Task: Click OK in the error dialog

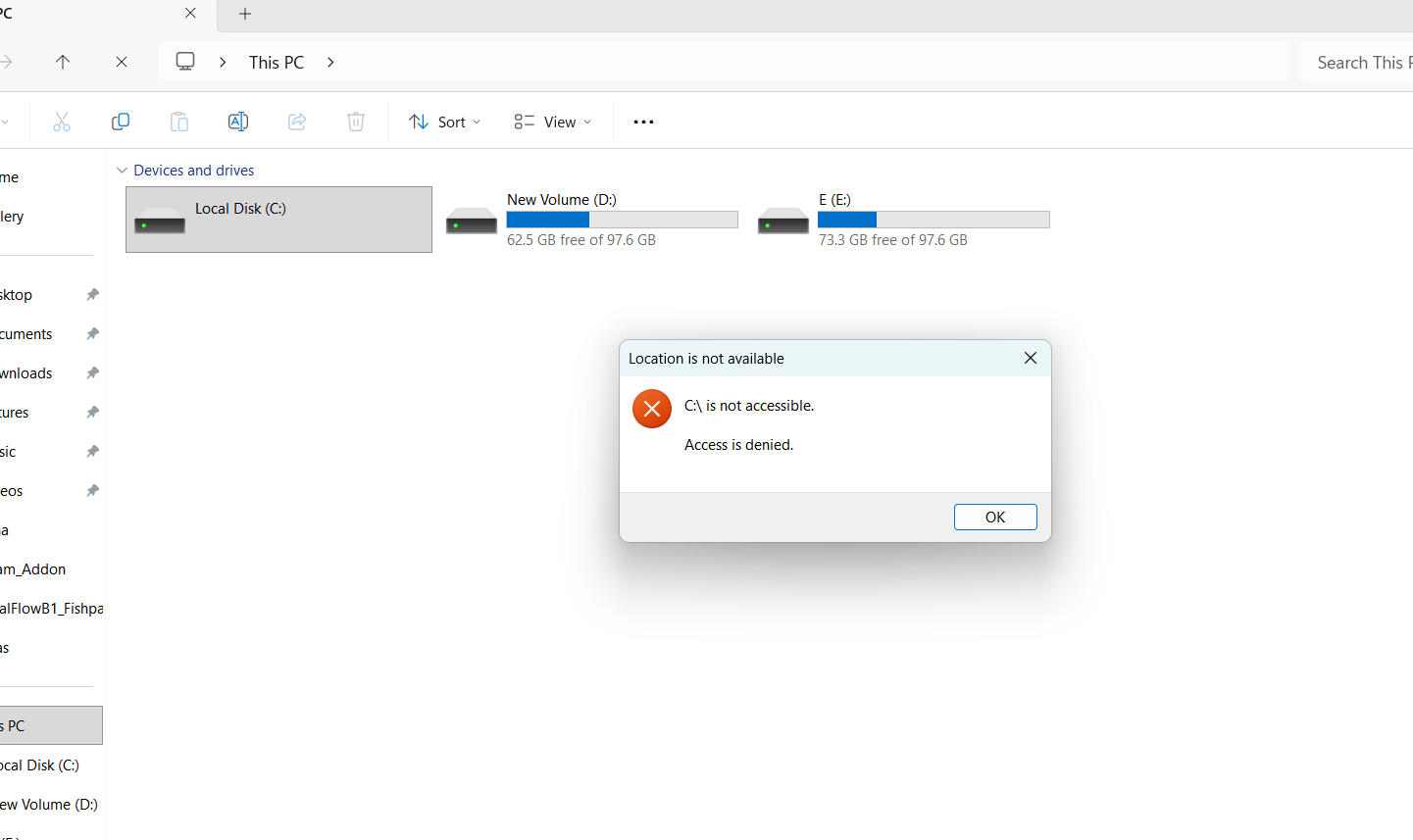Action: pos(995,517)
